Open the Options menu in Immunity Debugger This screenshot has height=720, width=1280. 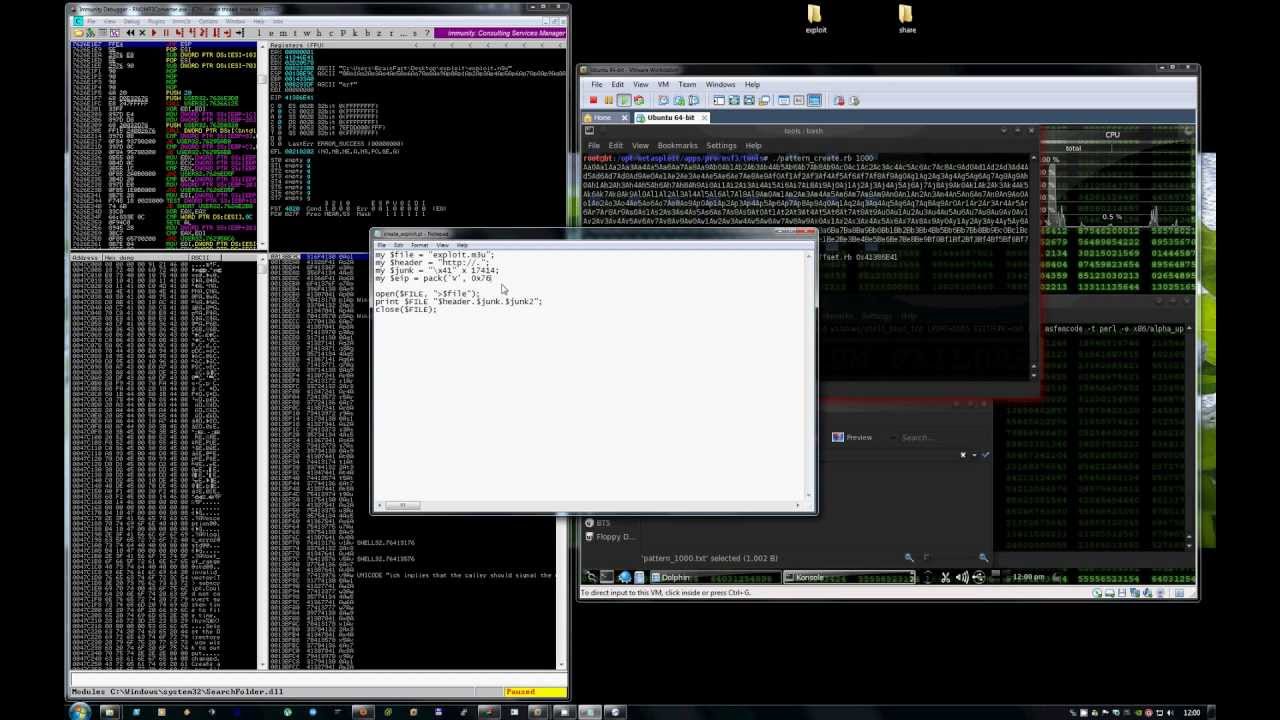pyautogui.click(x=208, y=21)
